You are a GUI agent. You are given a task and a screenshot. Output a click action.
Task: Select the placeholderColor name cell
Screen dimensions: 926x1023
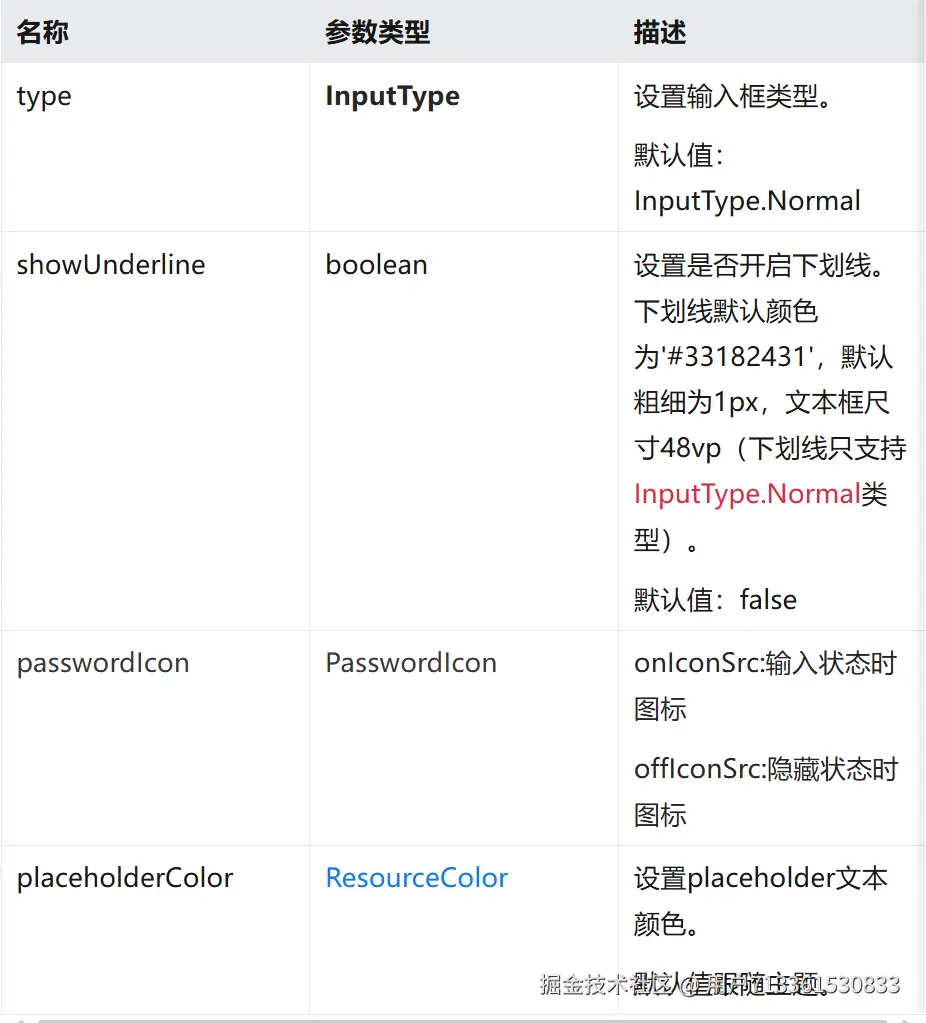pos(125,878)
